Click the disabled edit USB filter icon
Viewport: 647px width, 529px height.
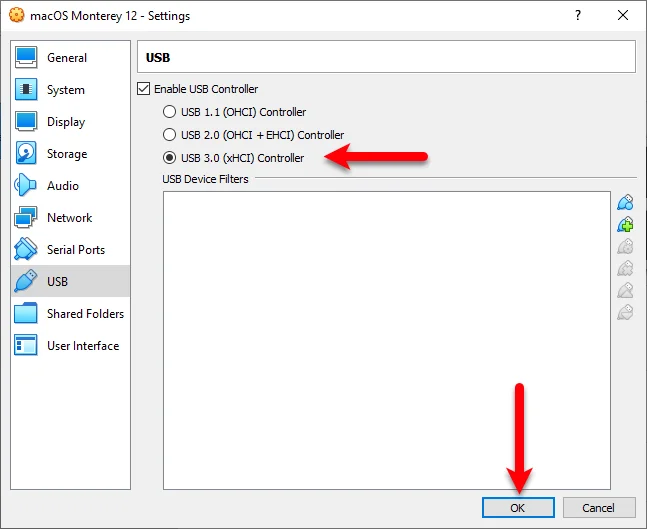625,246
